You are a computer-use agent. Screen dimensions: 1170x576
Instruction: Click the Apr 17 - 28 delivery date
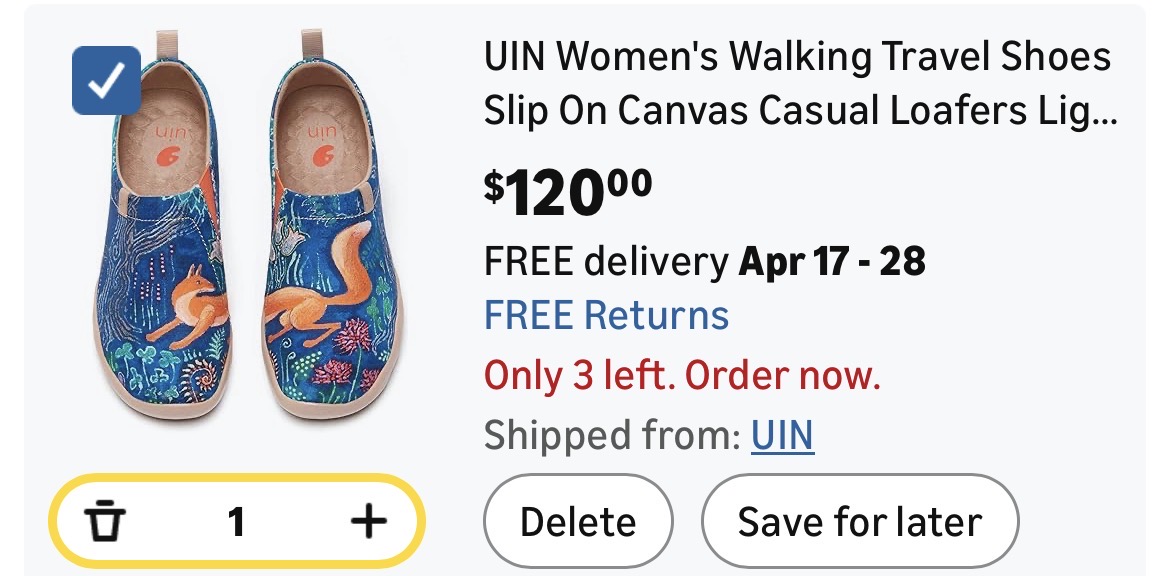(x=831, y=262)
